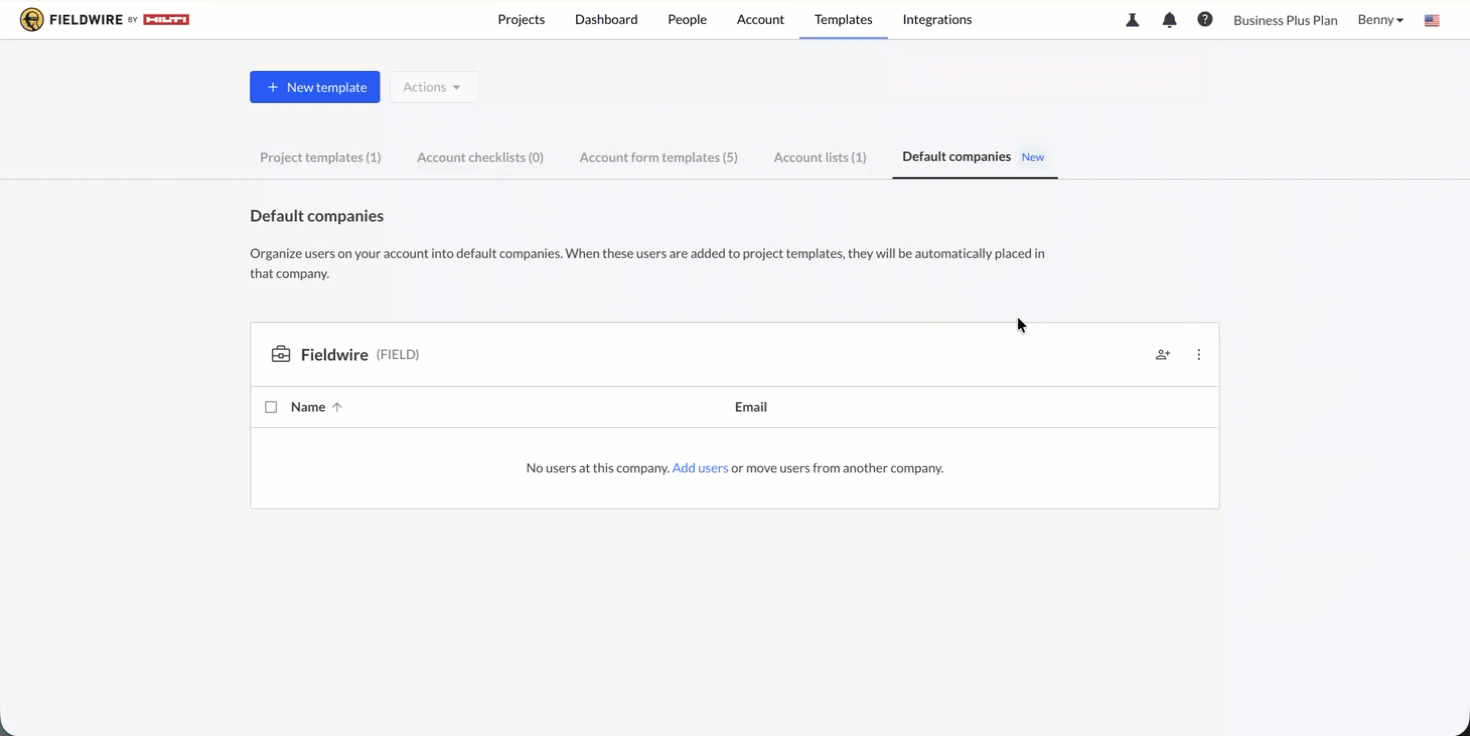
Task: Open the Account lists tab
Action: pos(820,157)
